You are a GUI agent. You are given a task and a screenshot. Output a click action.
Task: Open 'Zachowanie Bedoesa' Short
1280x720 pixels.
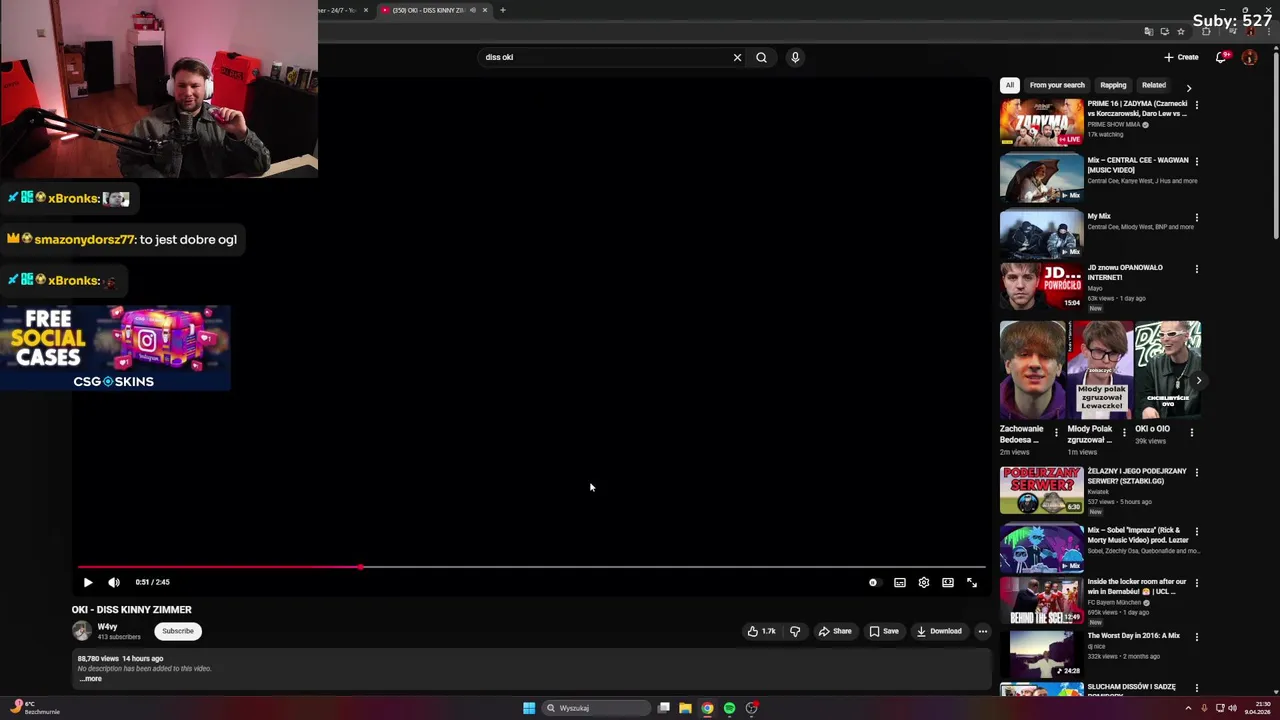[1032, 370]
